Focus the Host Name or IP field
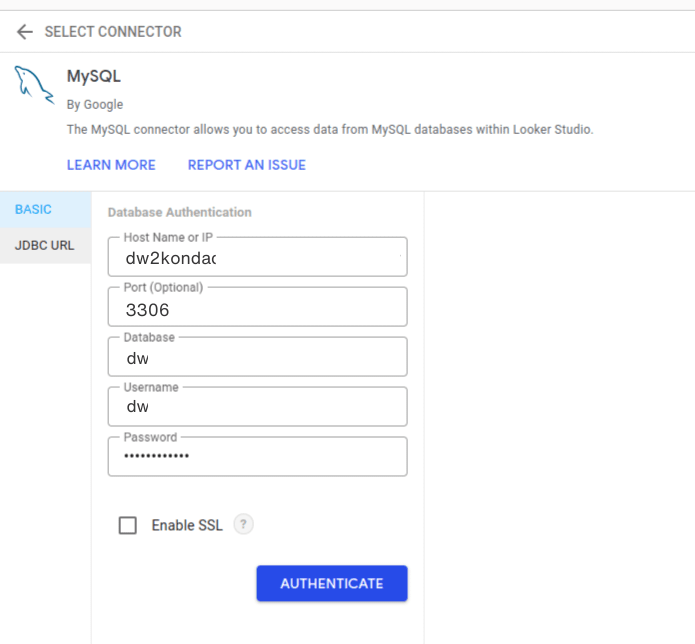 pyautogui.click(x=257, y=258)
